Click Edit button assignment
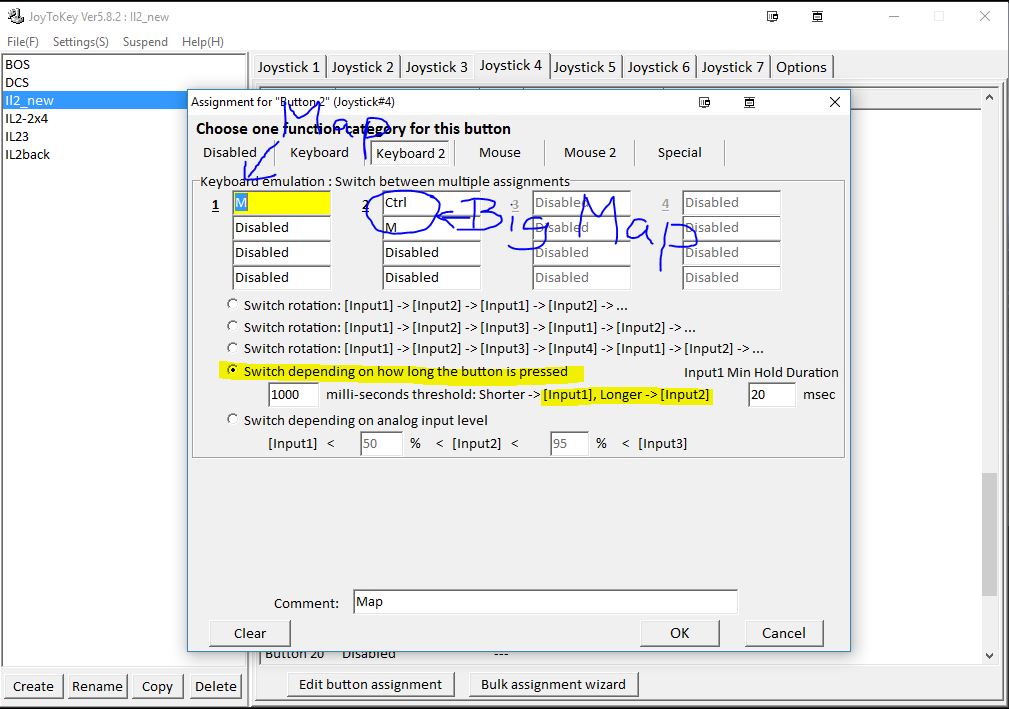This screenshot has height=709, width=1009. [x=371, y=685]
